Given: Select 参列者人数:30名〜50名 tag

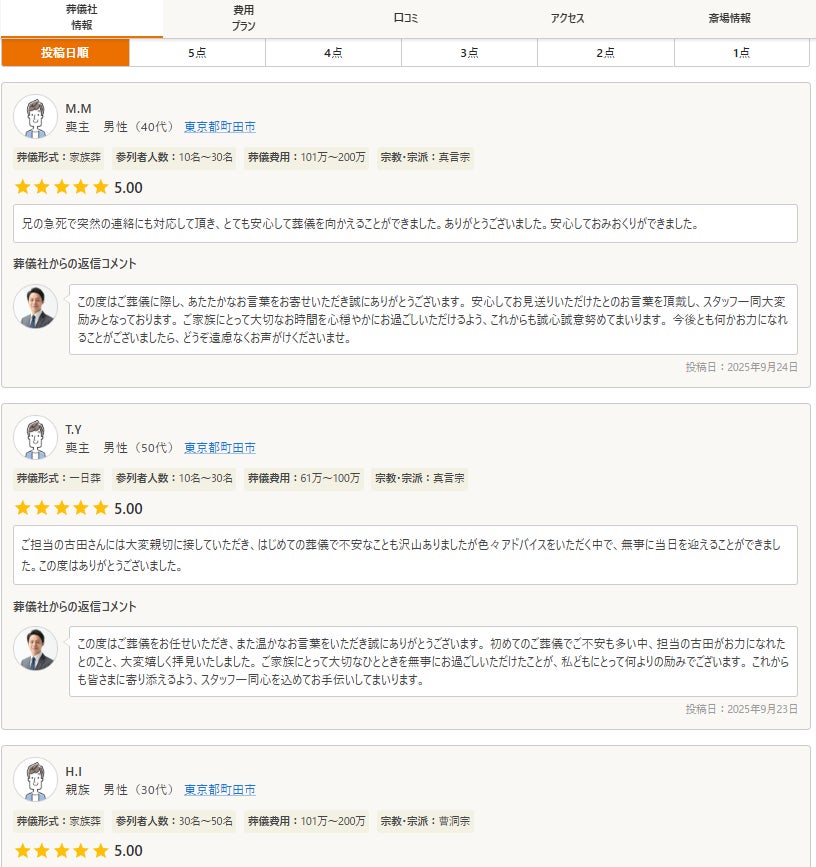Looking at the screenshot, I should click(x=174, y=821).
